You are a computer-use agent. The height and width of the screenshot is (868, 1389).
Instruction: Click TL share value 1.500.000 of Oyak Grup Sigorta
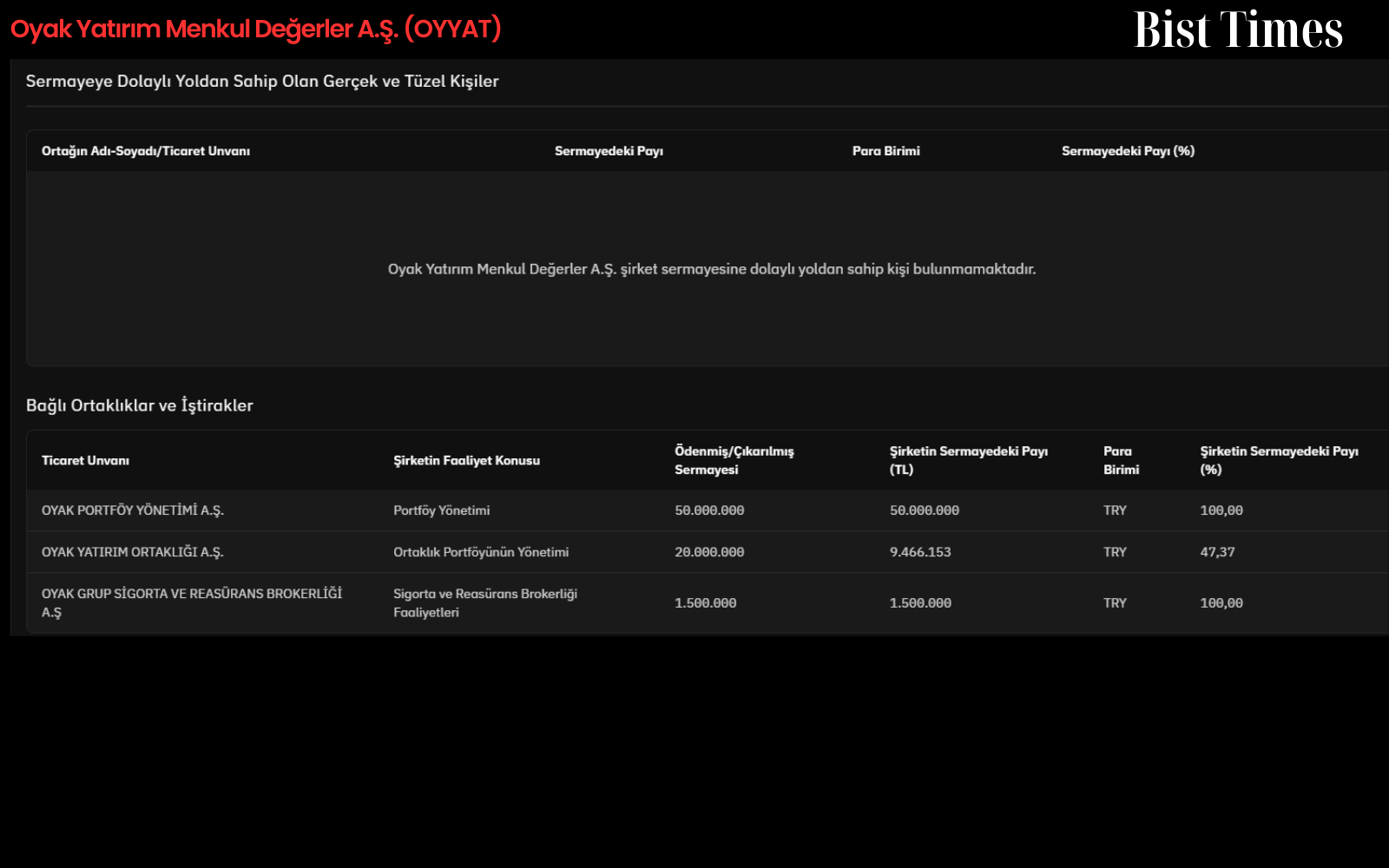pyautogui.click(x=919, y=603)
